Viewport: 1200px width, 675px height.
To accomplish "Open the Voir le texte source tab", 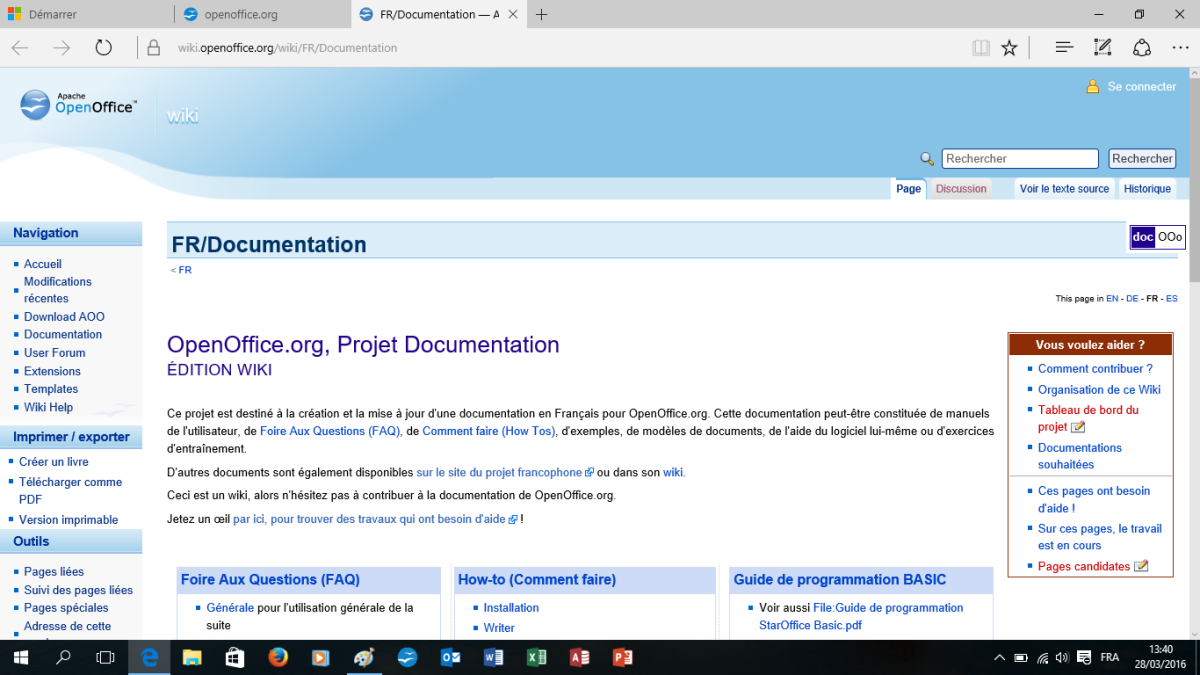I will [x=1064, y=188].
